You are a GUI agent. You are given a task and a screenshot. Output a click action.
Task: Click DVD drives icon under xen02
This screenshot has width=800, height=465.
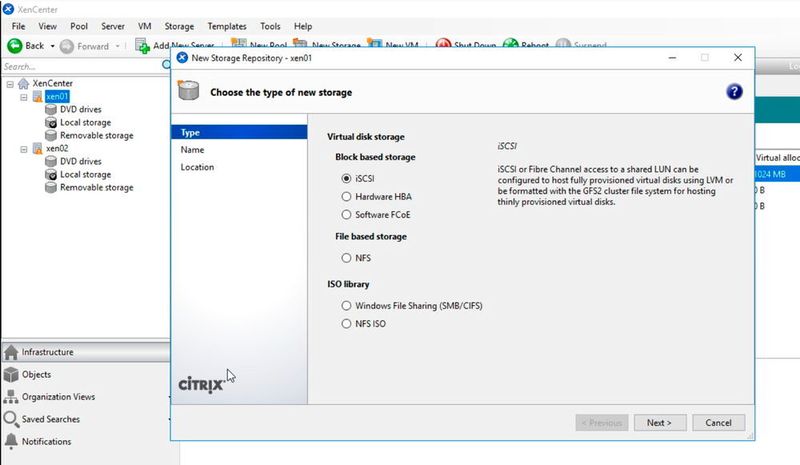(x=51, y=161)
